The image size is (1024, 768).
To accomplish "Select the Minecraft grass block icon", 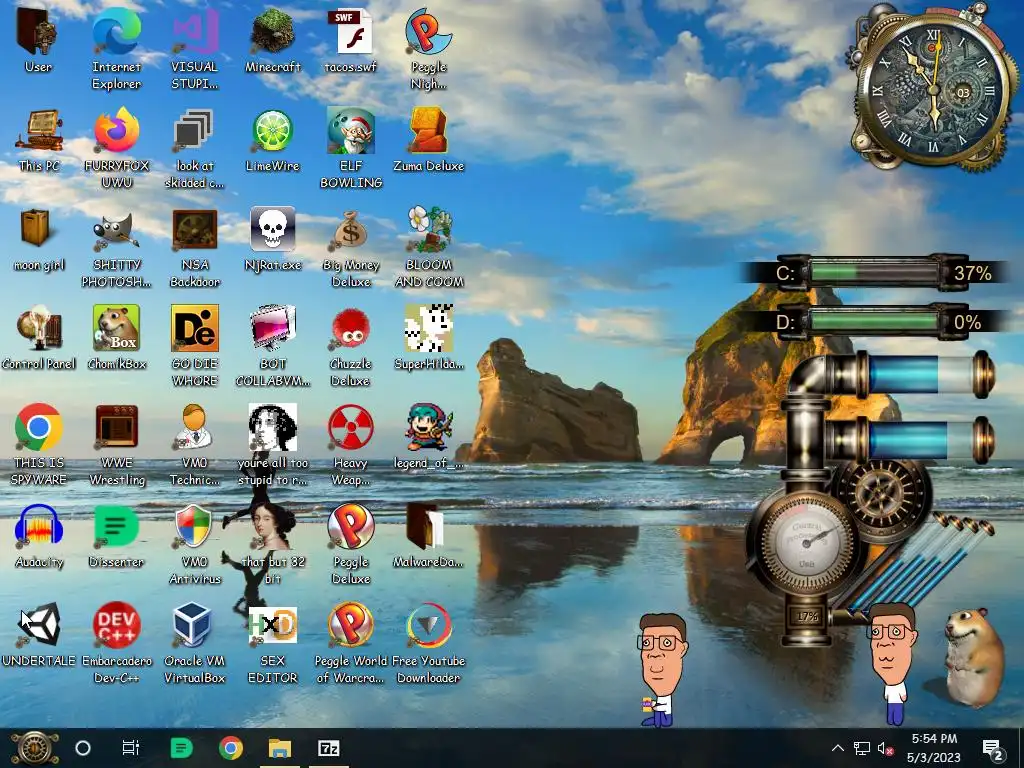I will click(272, 33).
